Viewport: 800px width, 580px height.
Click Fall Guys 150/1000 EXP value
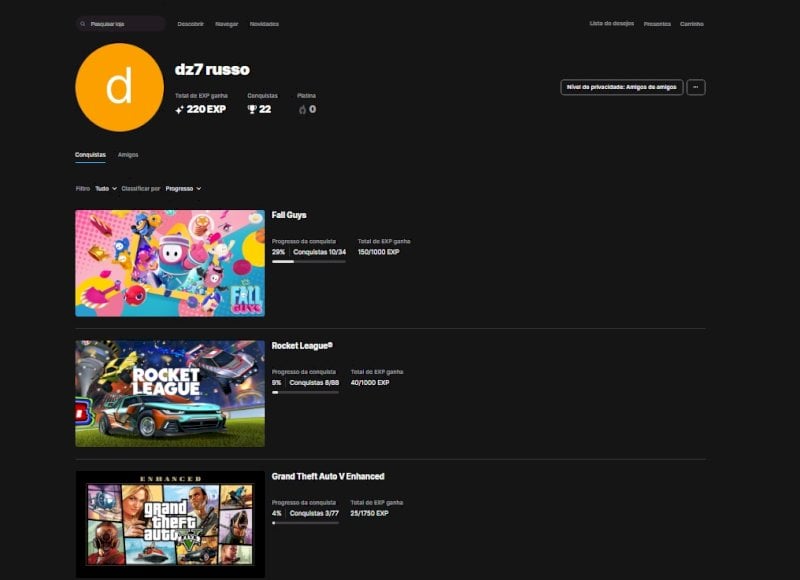coord(379,252)
